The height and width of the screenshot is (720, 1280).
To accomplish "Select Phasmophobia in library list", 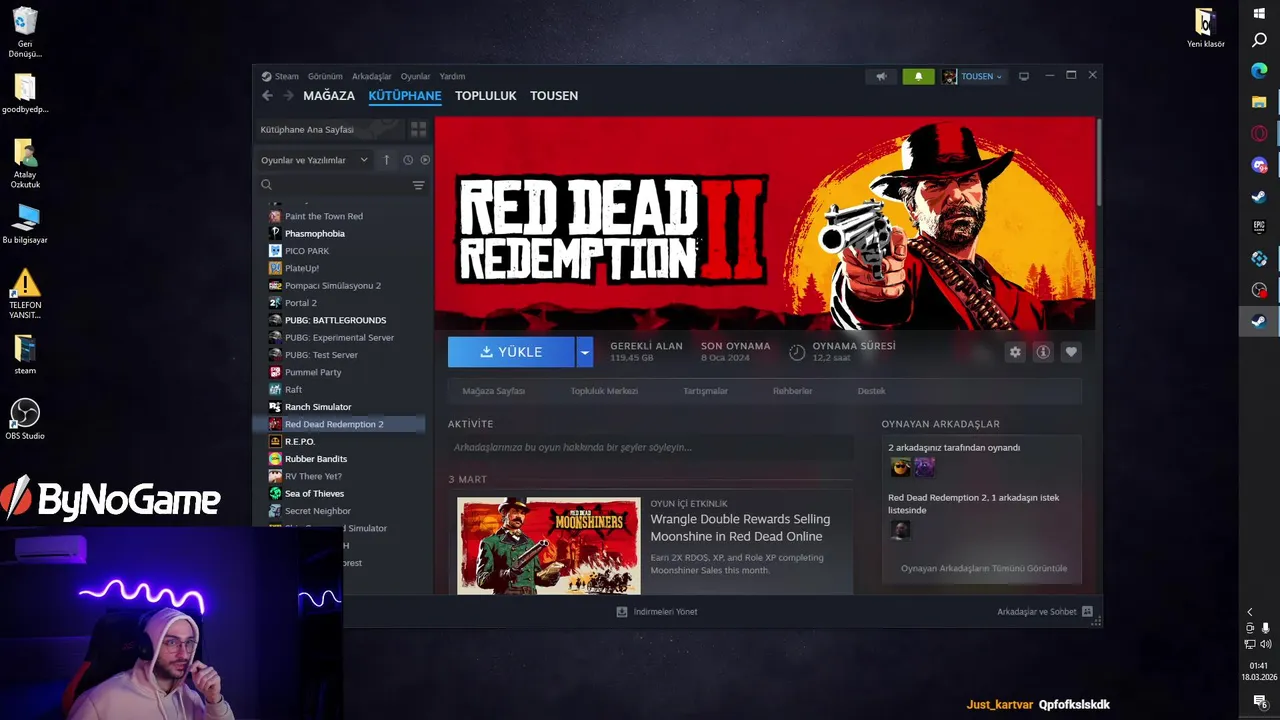I will coord(339,233).
